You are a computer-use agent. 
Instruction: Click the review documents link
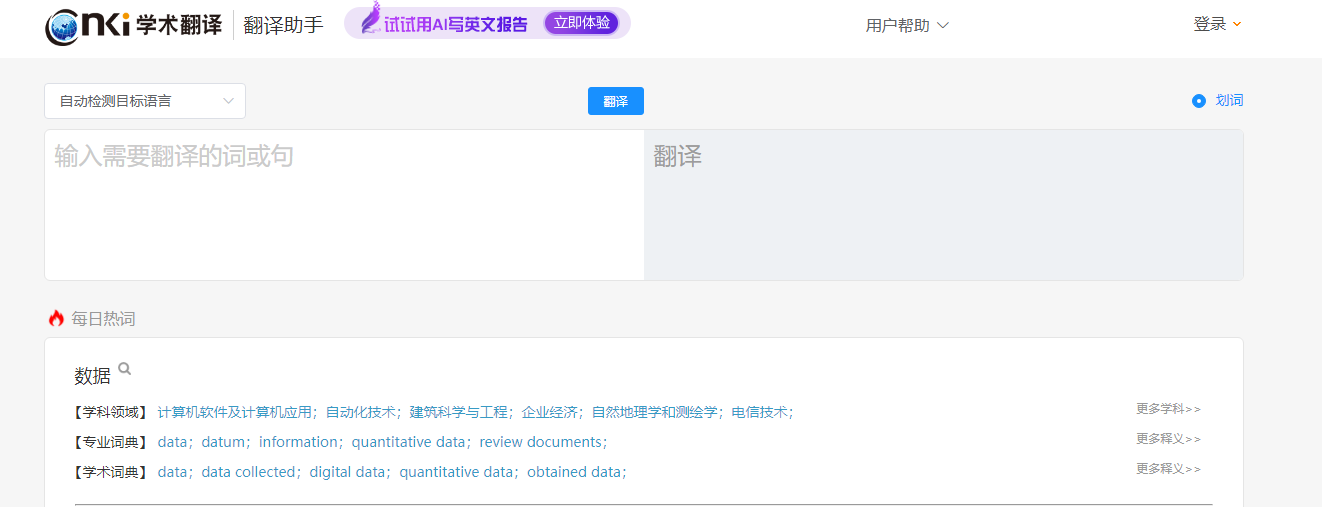541,442
